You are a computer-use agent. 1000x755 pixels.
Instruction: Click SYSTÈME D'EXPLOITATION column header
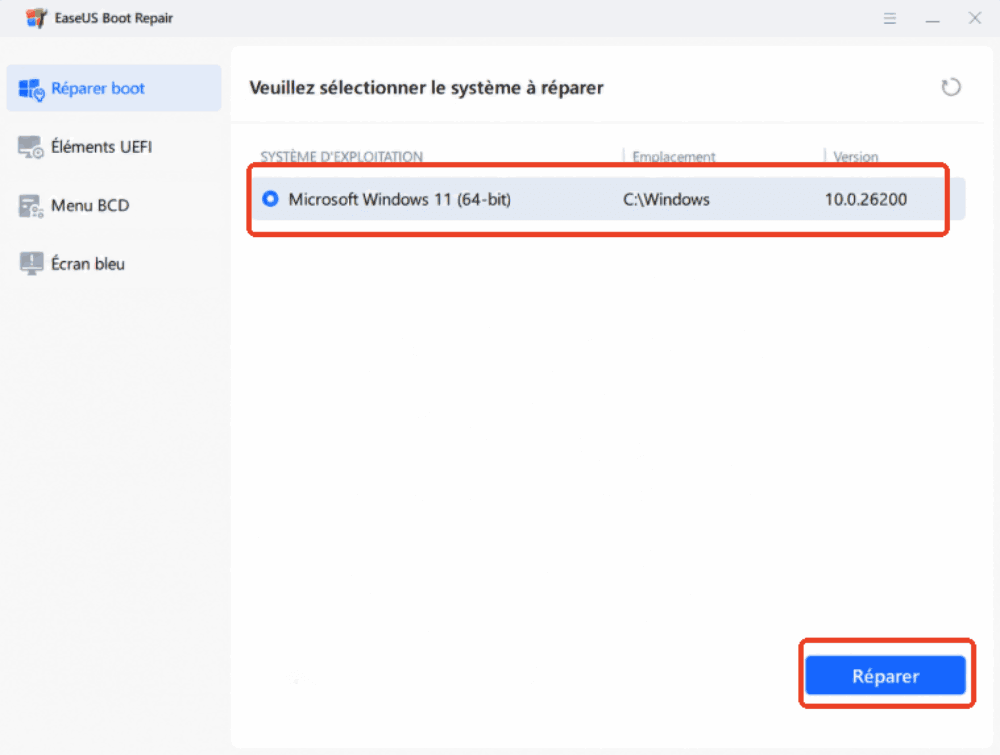(341, 157)
